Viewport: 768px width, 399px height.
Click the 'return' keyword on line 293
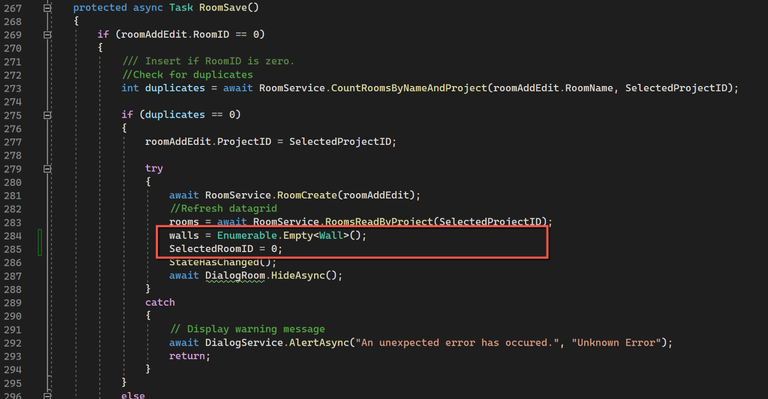[x=187, y=356]
